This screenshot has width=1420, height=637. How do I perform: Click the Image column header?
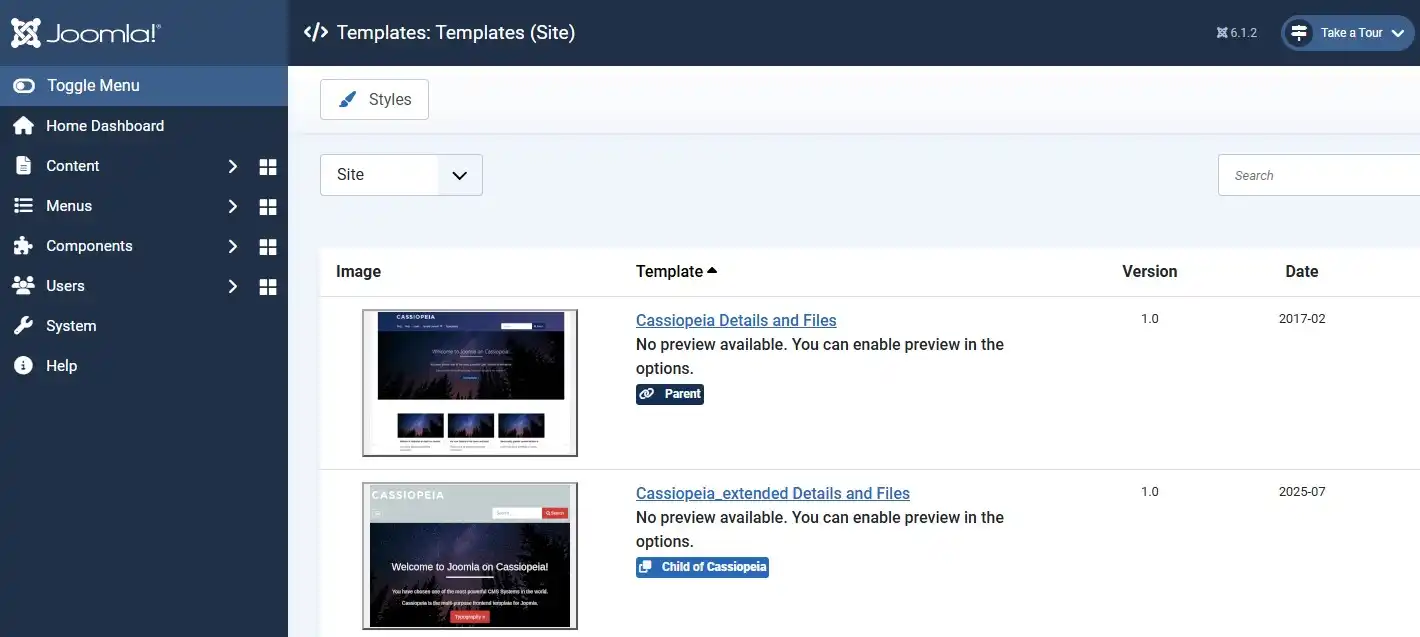pos(358,271)
